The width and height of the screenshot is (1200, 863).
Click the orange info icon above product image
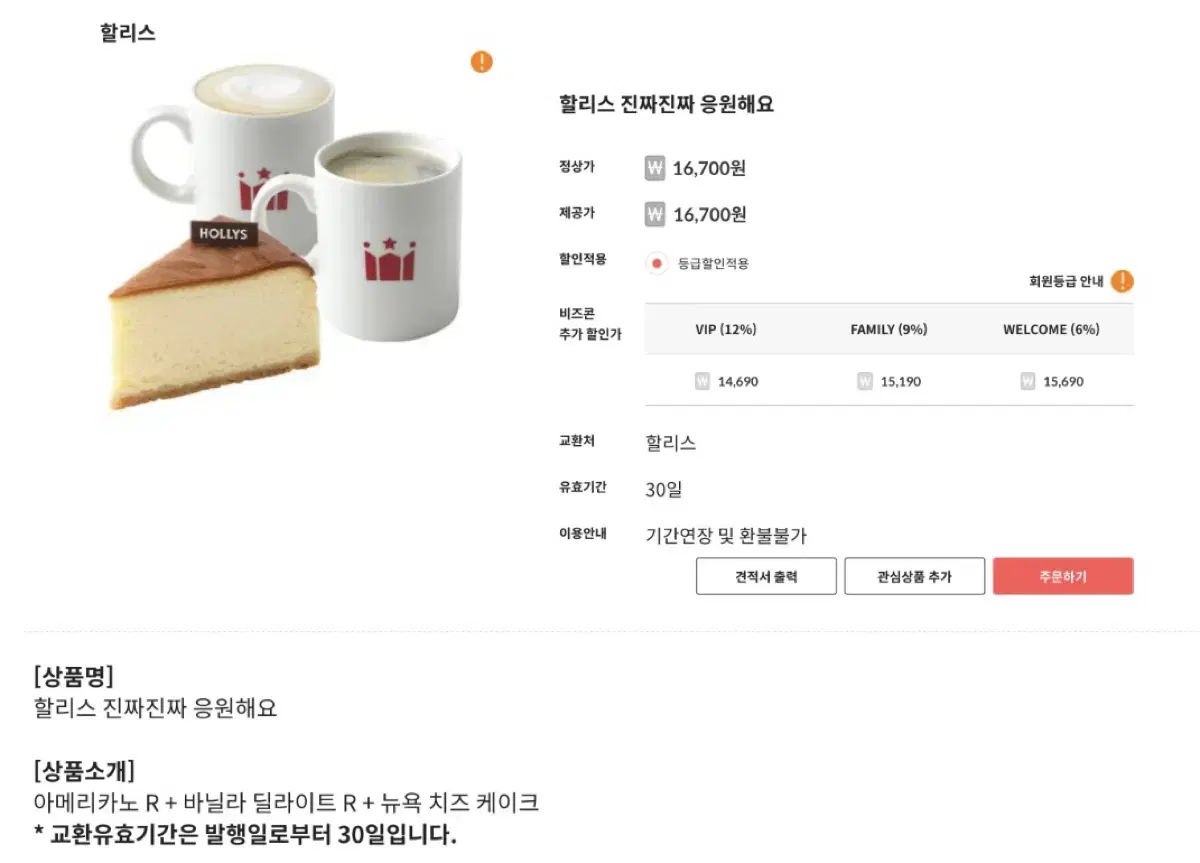pyautogui.click(x=482, y=62)
